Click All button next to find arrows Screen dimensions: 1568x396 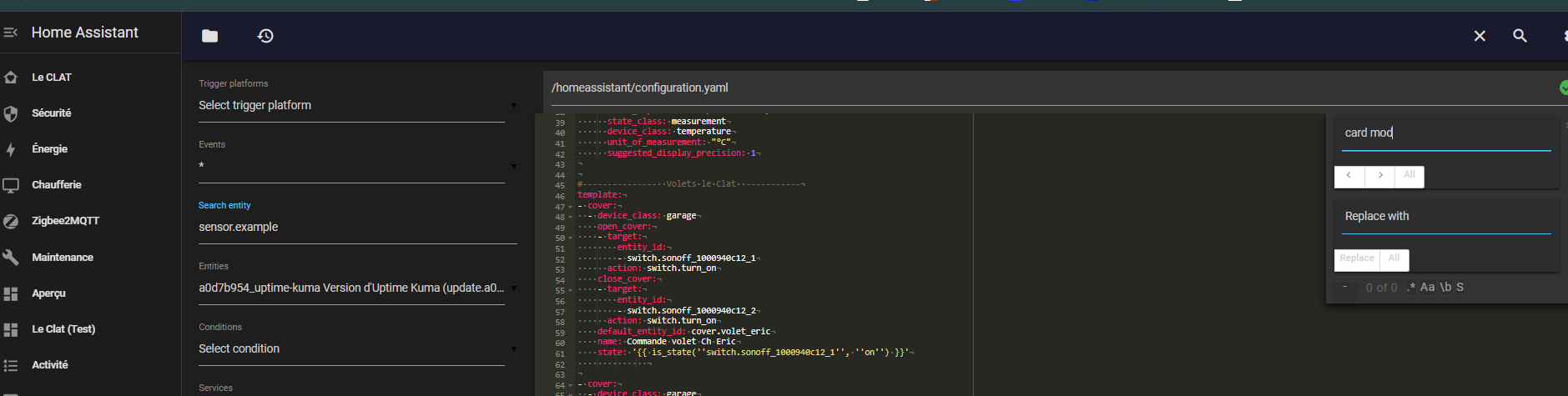click(x=1409, y=175)
